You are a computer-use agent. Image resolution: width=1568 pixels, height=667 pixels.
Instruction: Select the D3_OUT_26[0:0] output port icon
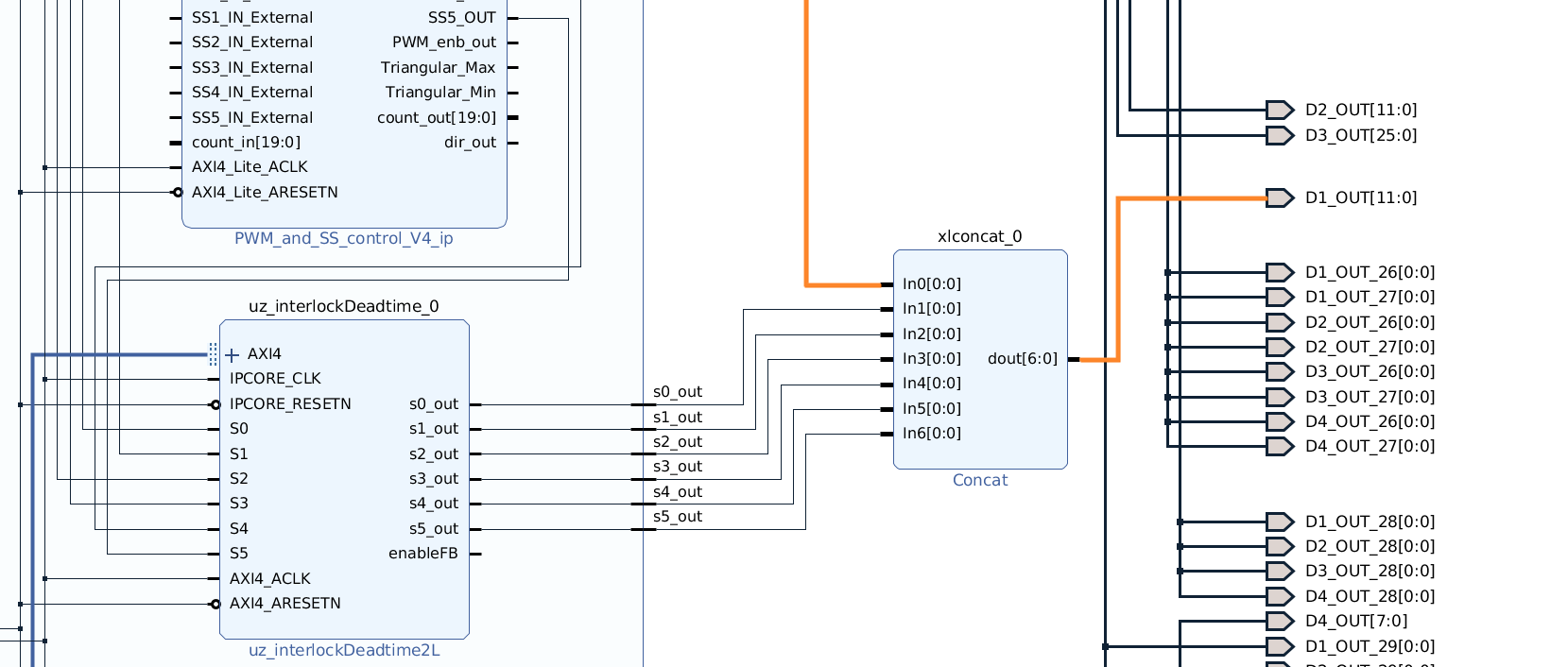point(1279,372)
